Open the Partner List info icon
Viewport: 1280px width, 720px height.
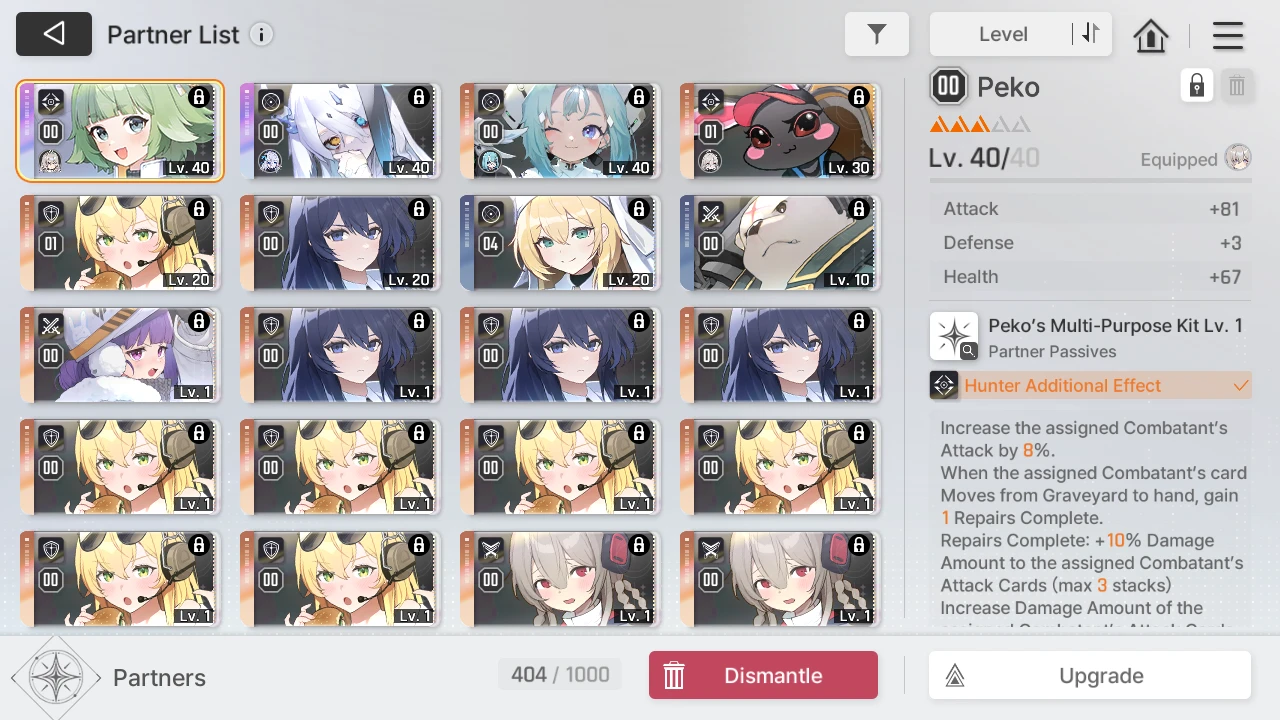click(261, 35)
